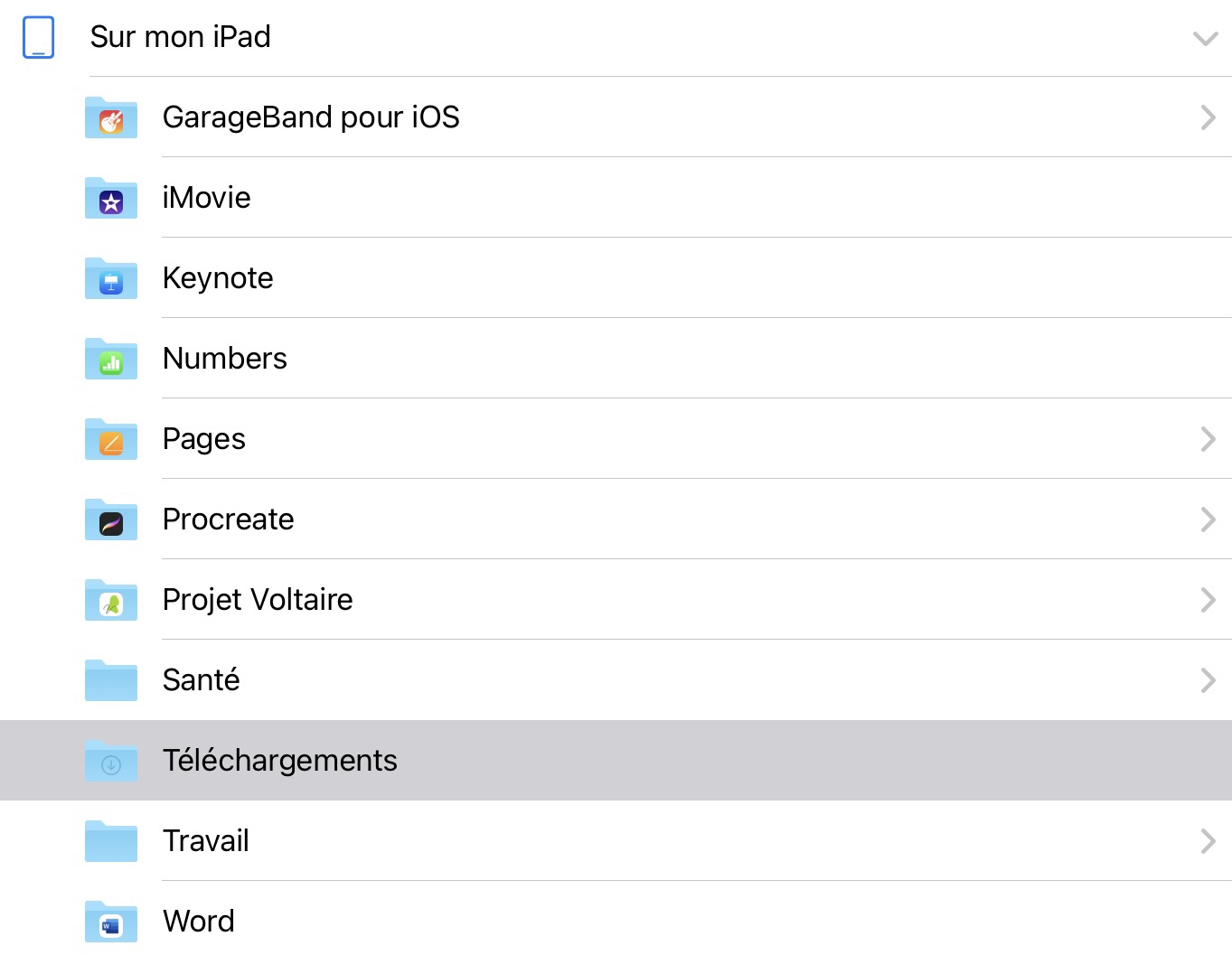Click the iPad device icon
1232x955 pixels.
[38, 37]
